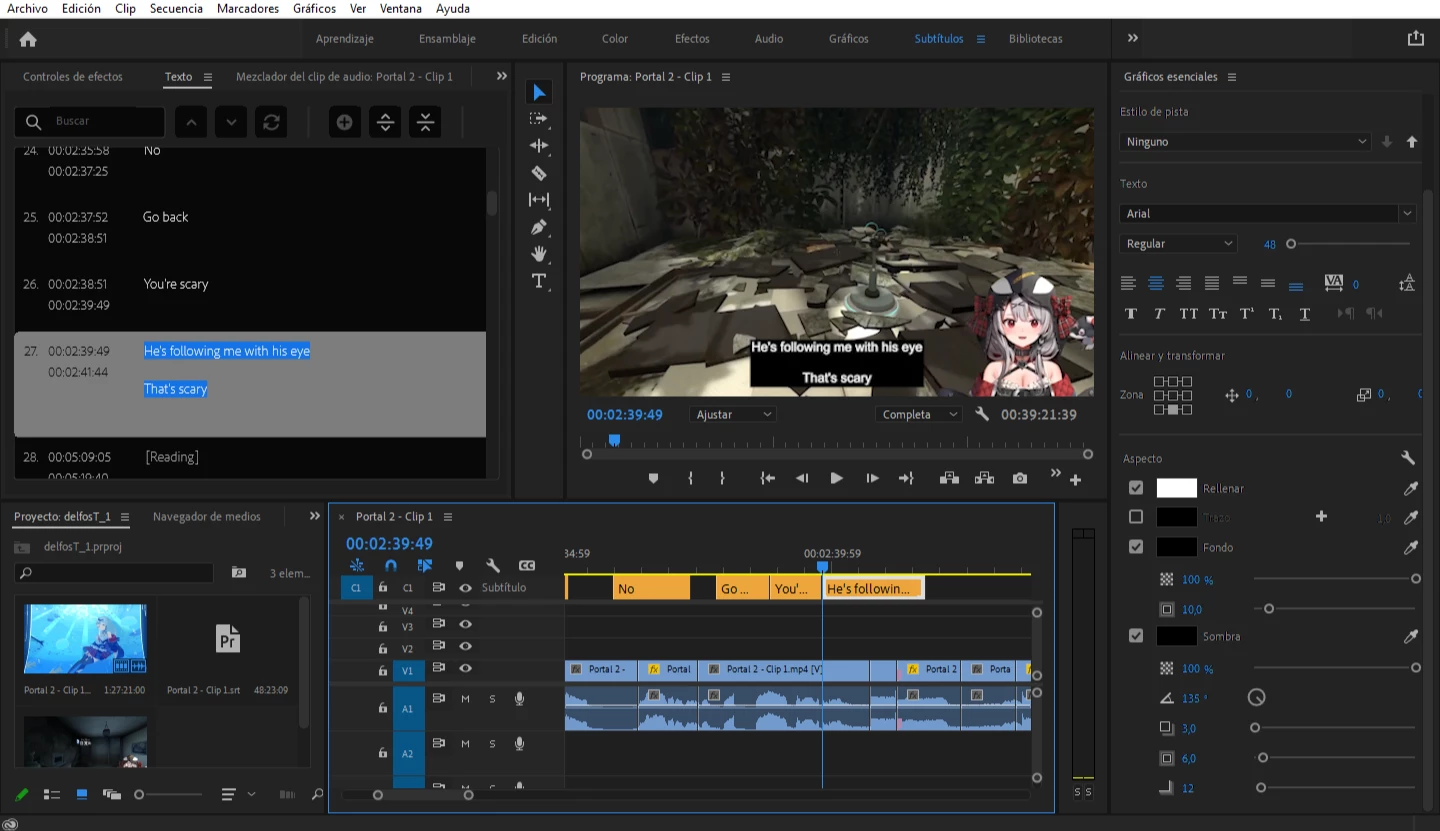The width and height of the screenshot is (1440, 831).
Task: Open Marcadores menu
Action: click(x=248, y=8)
